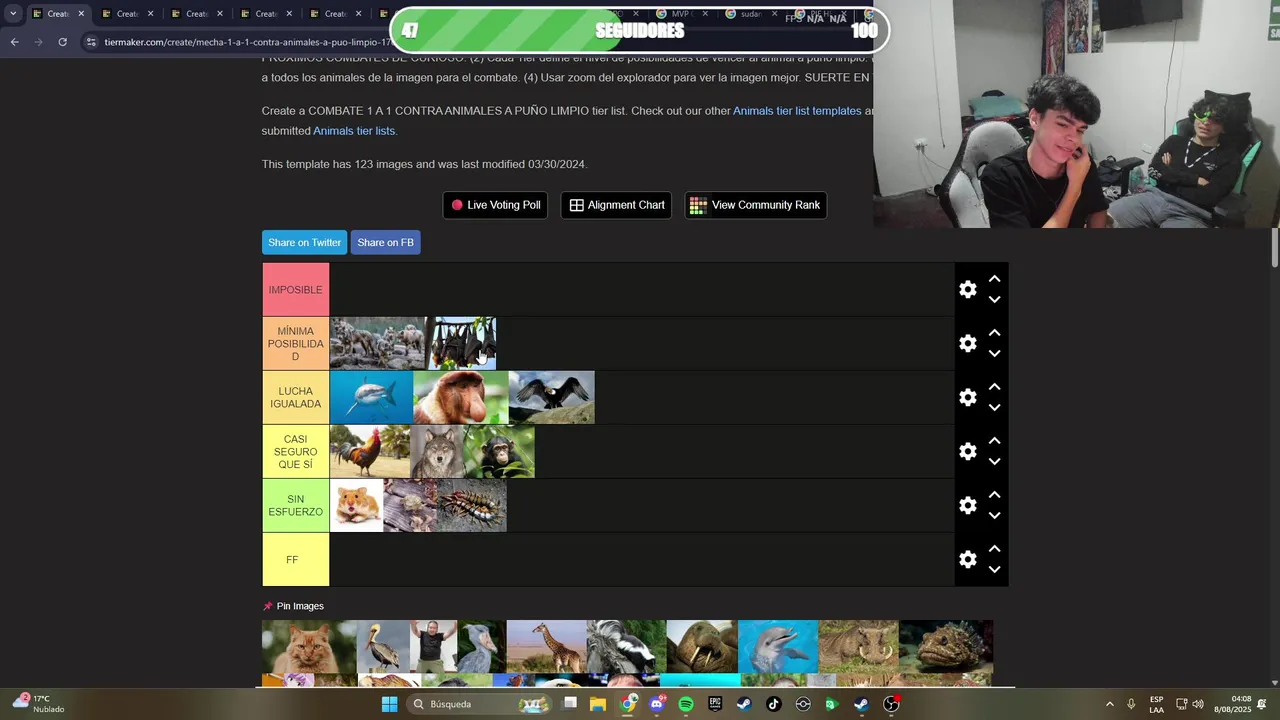Move MÍNIMA POSIBILIDAD tier up
This screenshot has width=1280, height=720.
pos(994,333)
